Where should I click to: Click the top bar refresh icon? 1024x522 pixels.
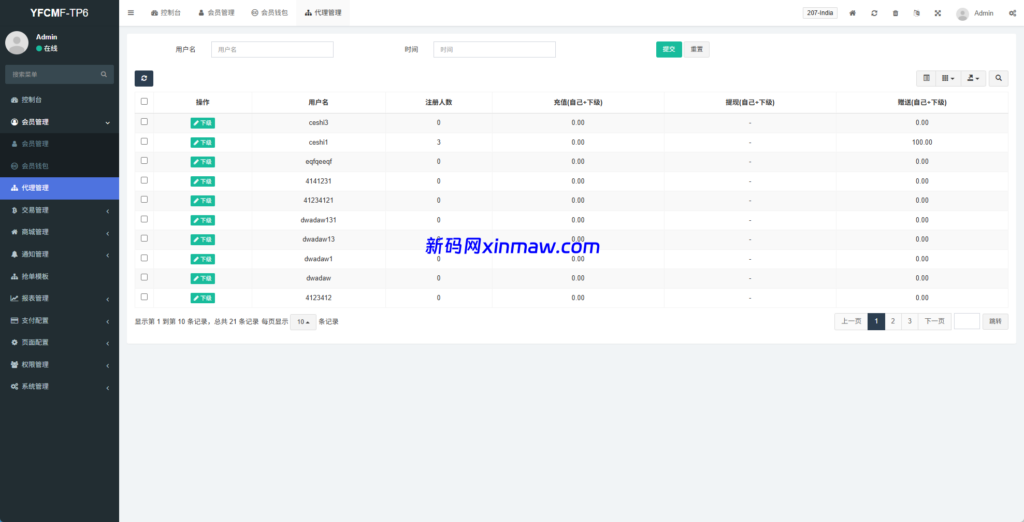pos(874,13)
